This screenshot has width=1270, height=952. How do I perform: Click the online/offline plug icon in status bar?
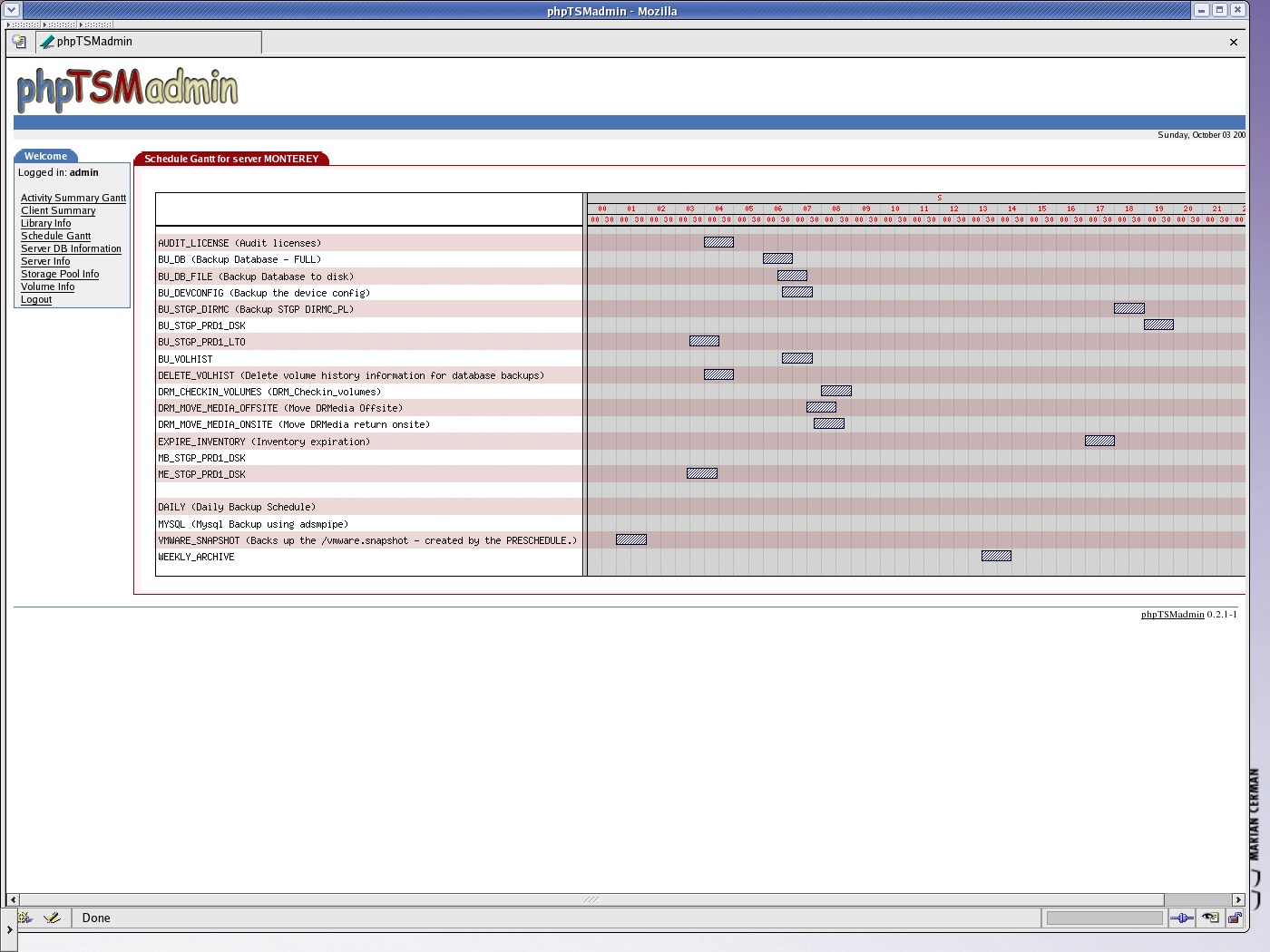(1182, 918)
